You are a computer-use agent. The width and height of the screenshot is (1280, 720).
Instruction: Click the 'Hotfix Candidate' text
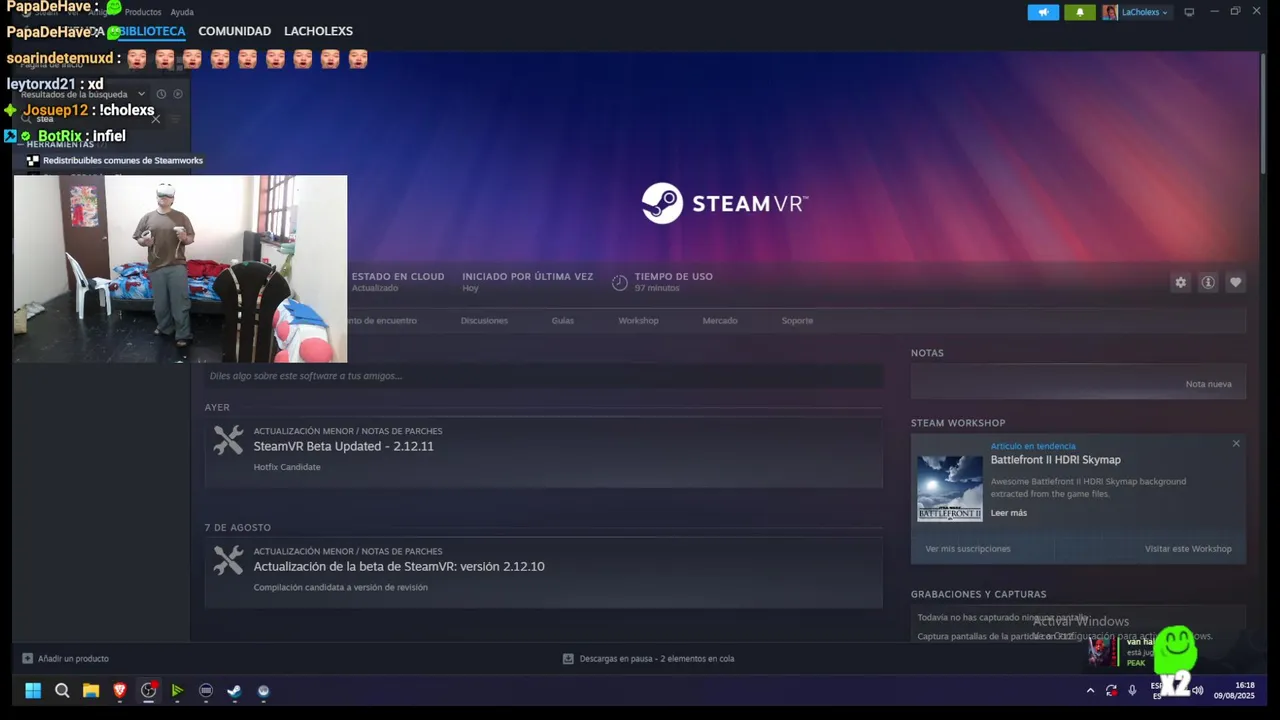287,467
